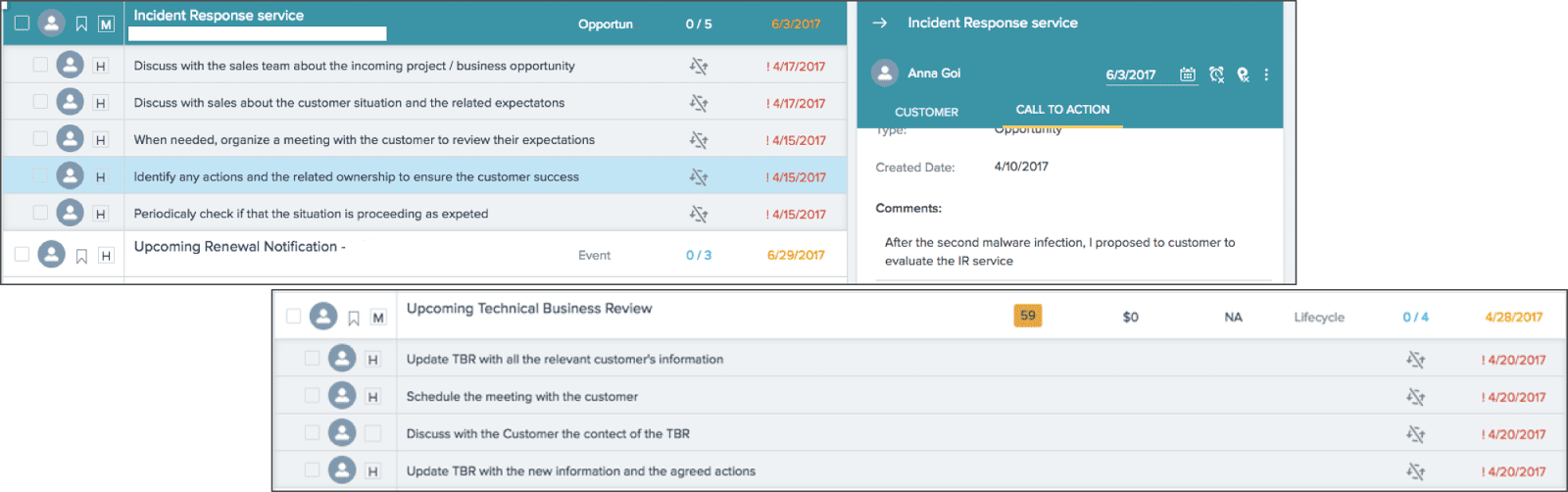Click bookmark icon on Incident Response service row
Screen dimensions: 1568x492
click(81, 24)
